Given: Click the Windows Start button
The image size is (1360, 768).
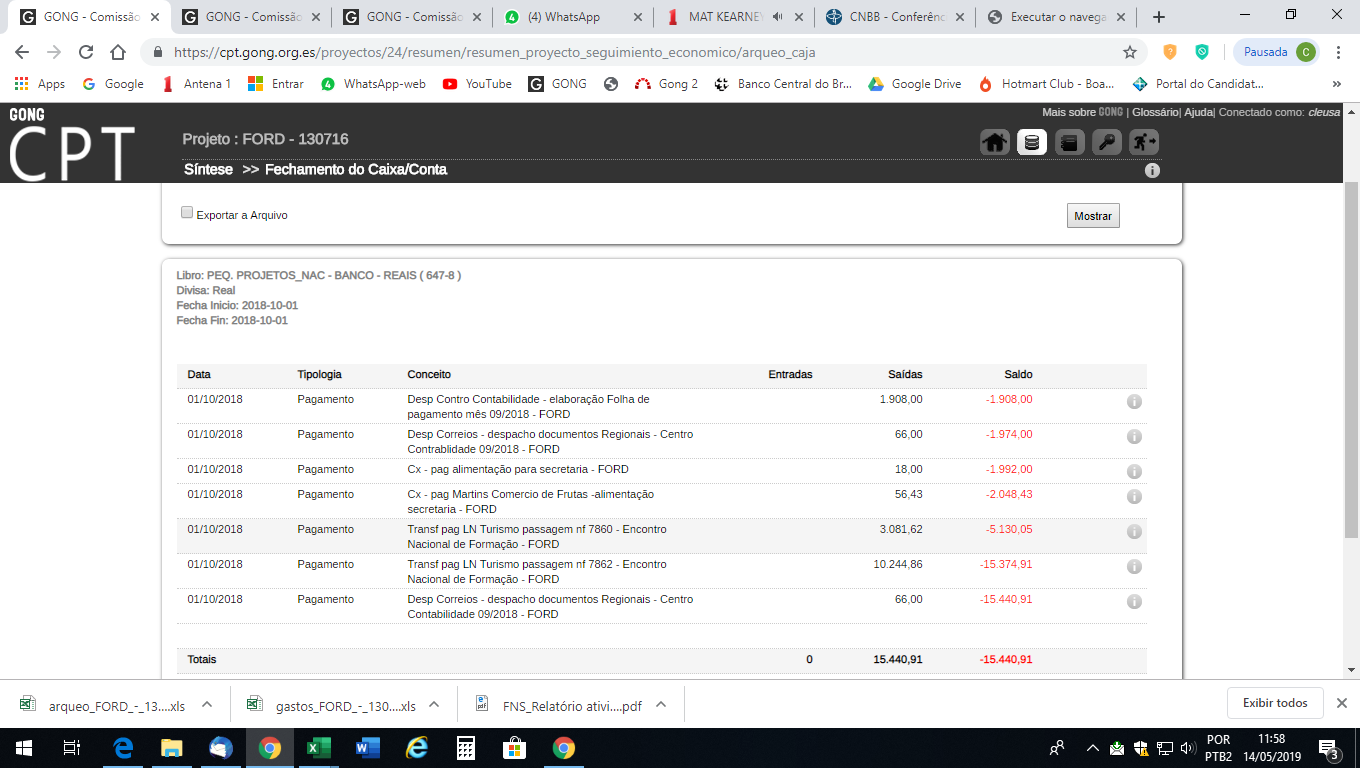Looking at the screenshot, I should (22, 748).
